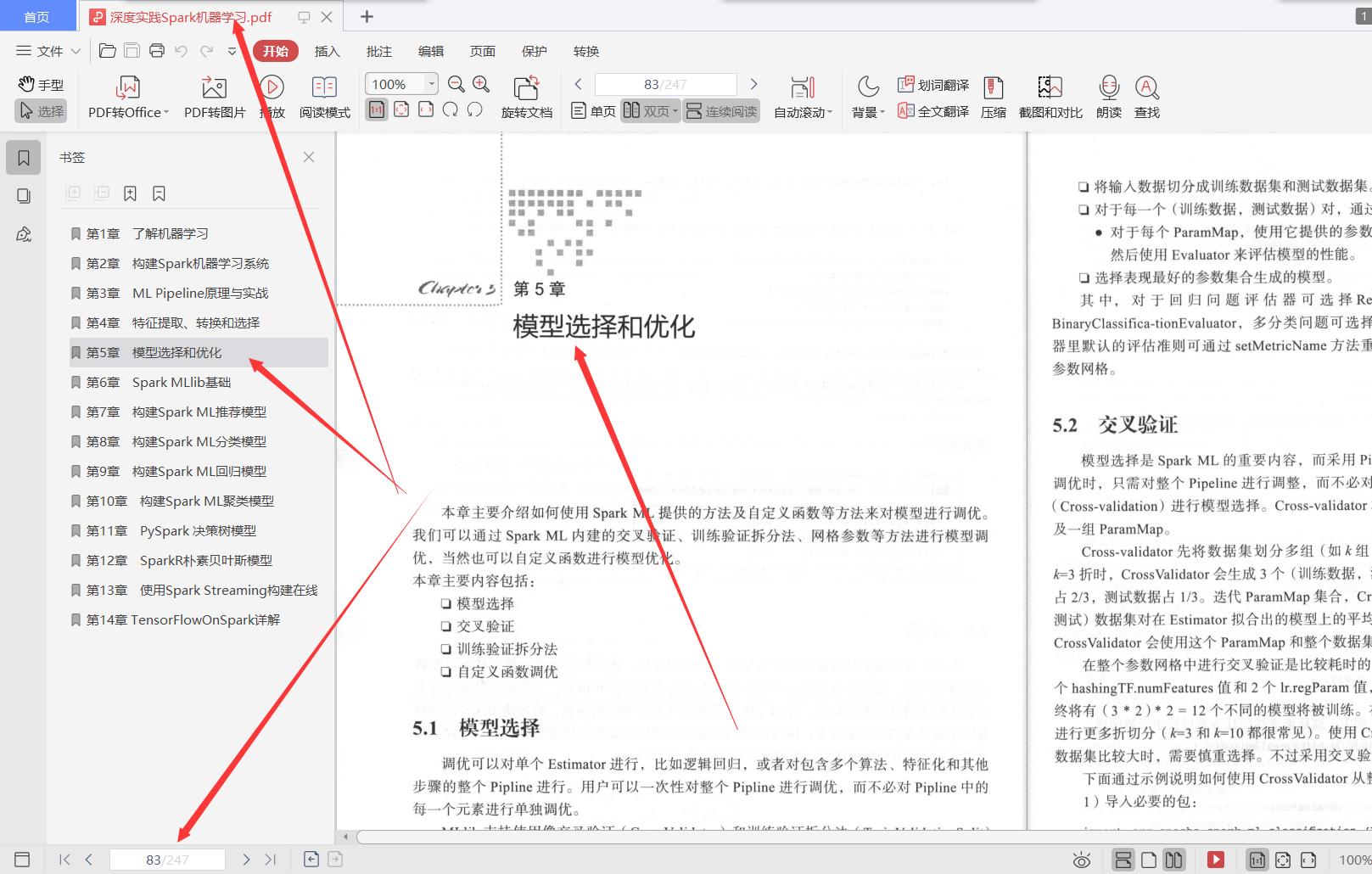This screenshot has height=874, width=1372.
Task: Go to previous page in ribbon
Action: (579, 84)
